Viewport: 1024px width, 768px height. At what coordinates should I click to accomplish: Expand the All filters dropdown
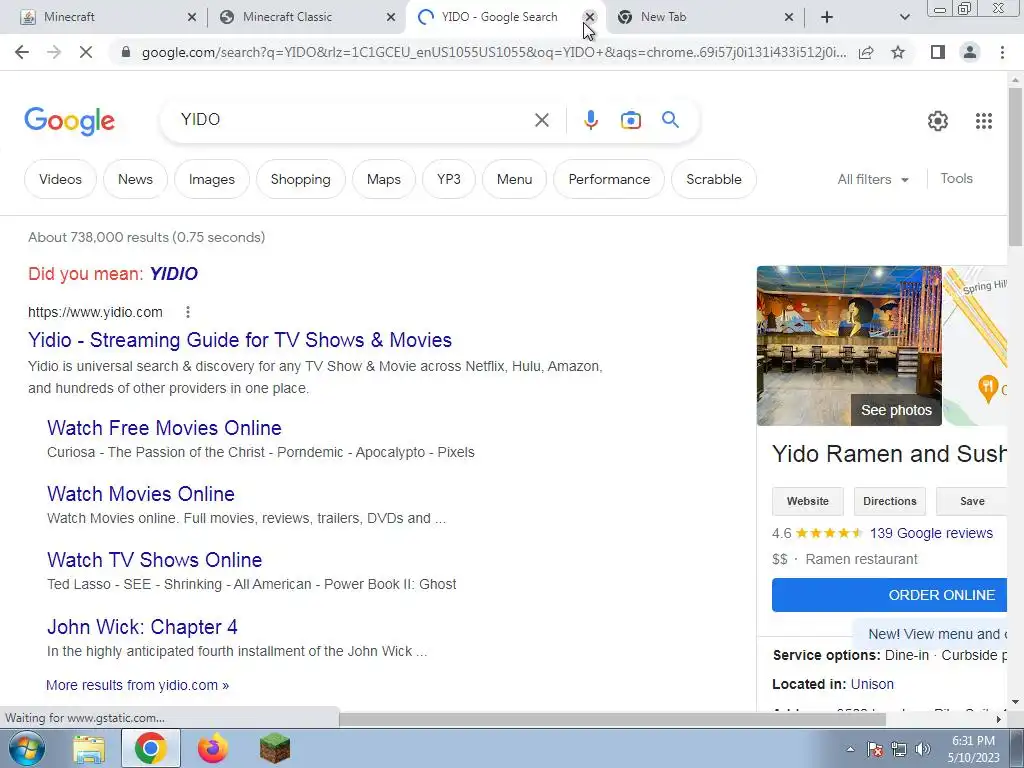pos(872,179)
